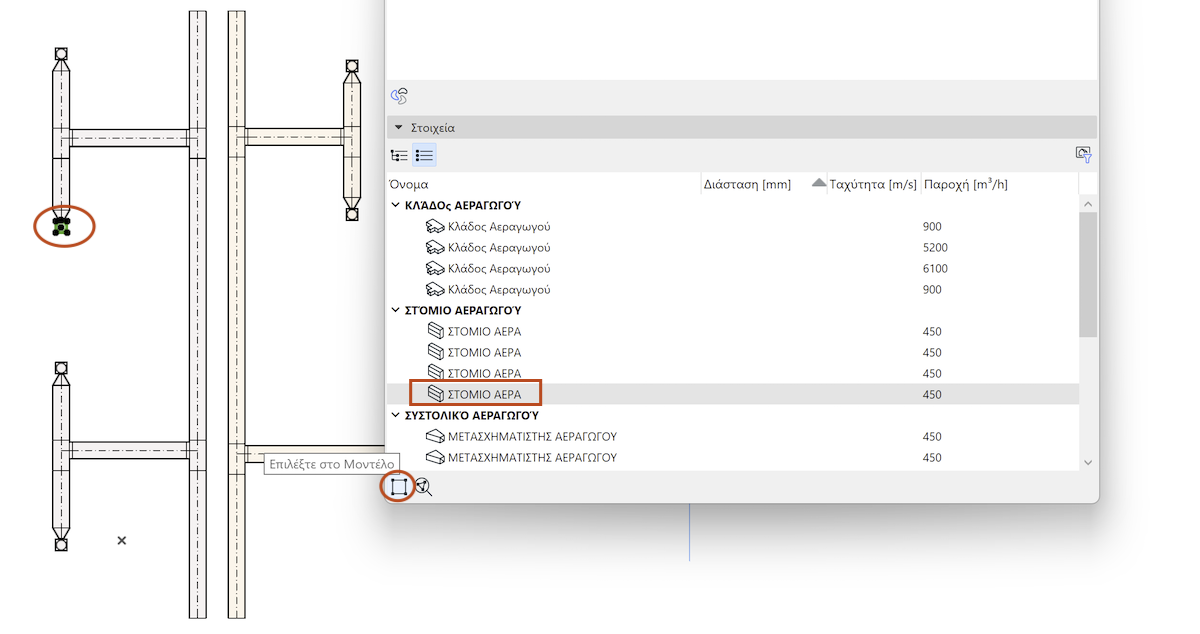
Task: Select Κλάδος Αεραγωγού name with flow 6100
Action: pyautogui.click(x=499, y=269)
